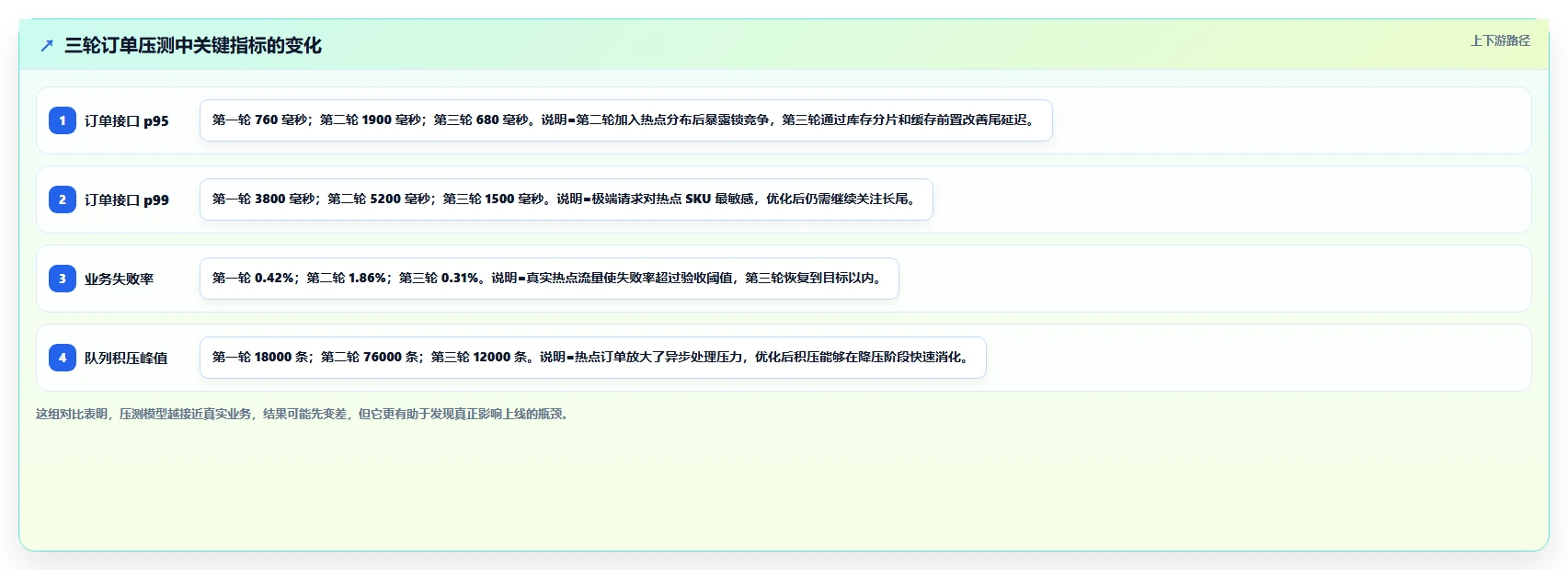
Task: Click number badge 2 for 订单接口 p99
Action: [63, 199]
